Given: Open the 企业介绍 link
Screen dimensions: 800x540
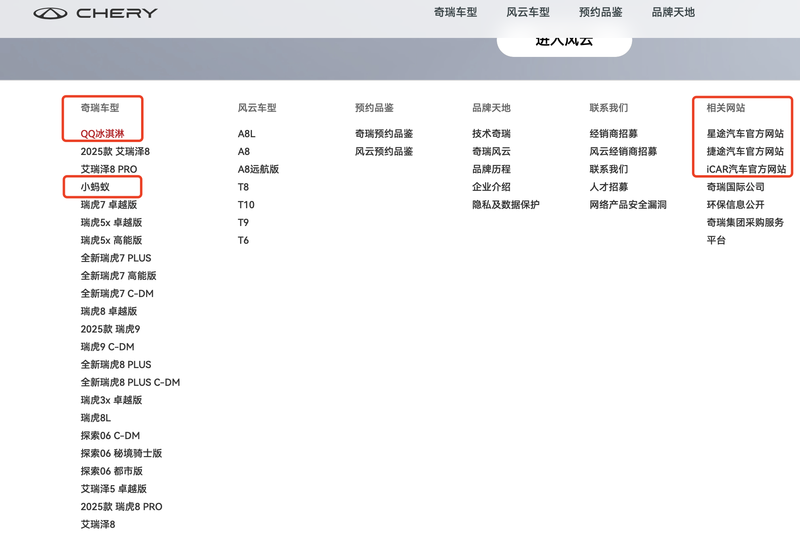Looking at the screenshot, I should [x=491, y=187].
